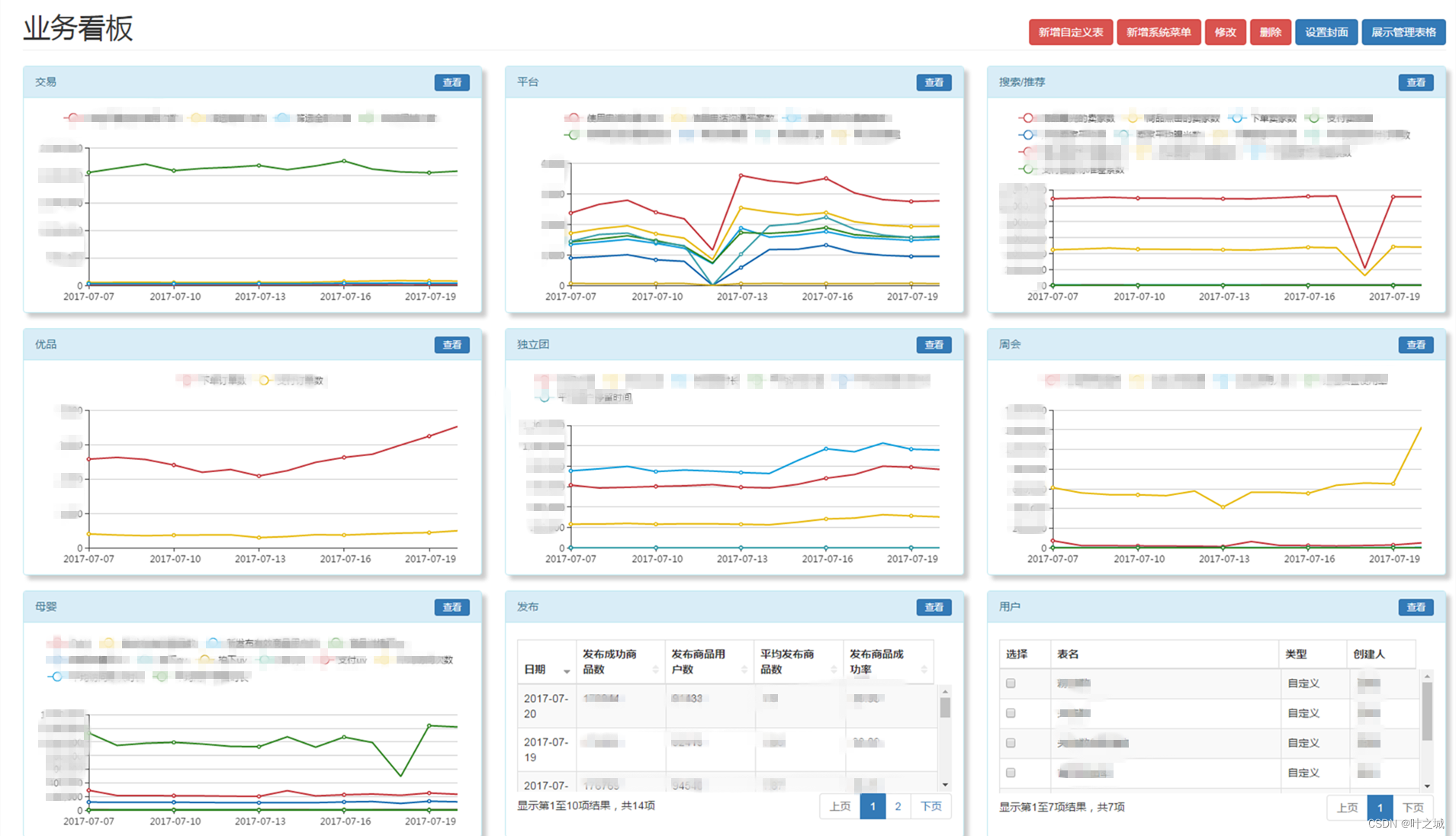Sort by 平均发布商品数 column
1456x836 pixels.
point(799,661)
